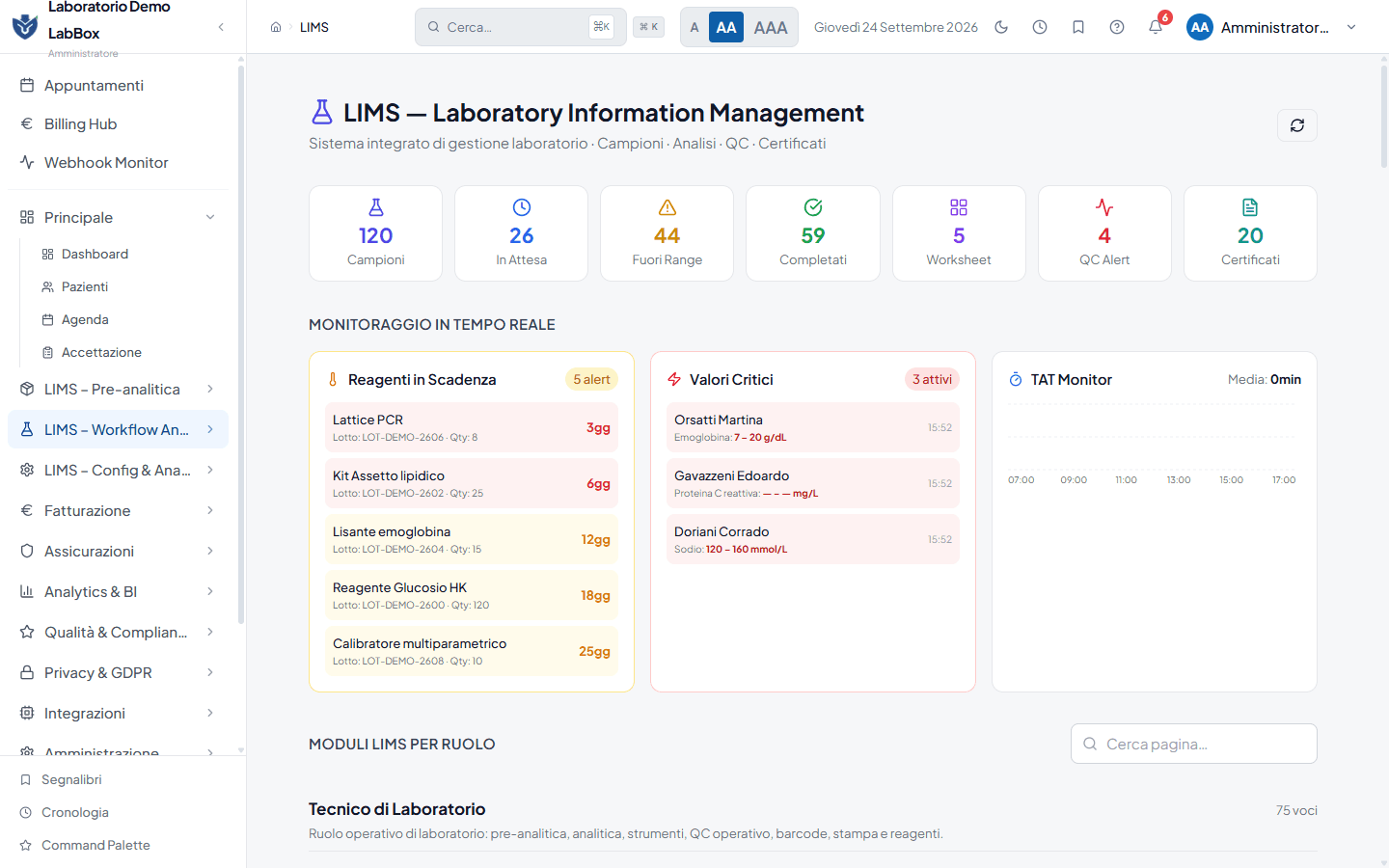This screenshot has width=1389, height=868.
Task: Open the history clock icon in header
Action: coord(1040,27)
